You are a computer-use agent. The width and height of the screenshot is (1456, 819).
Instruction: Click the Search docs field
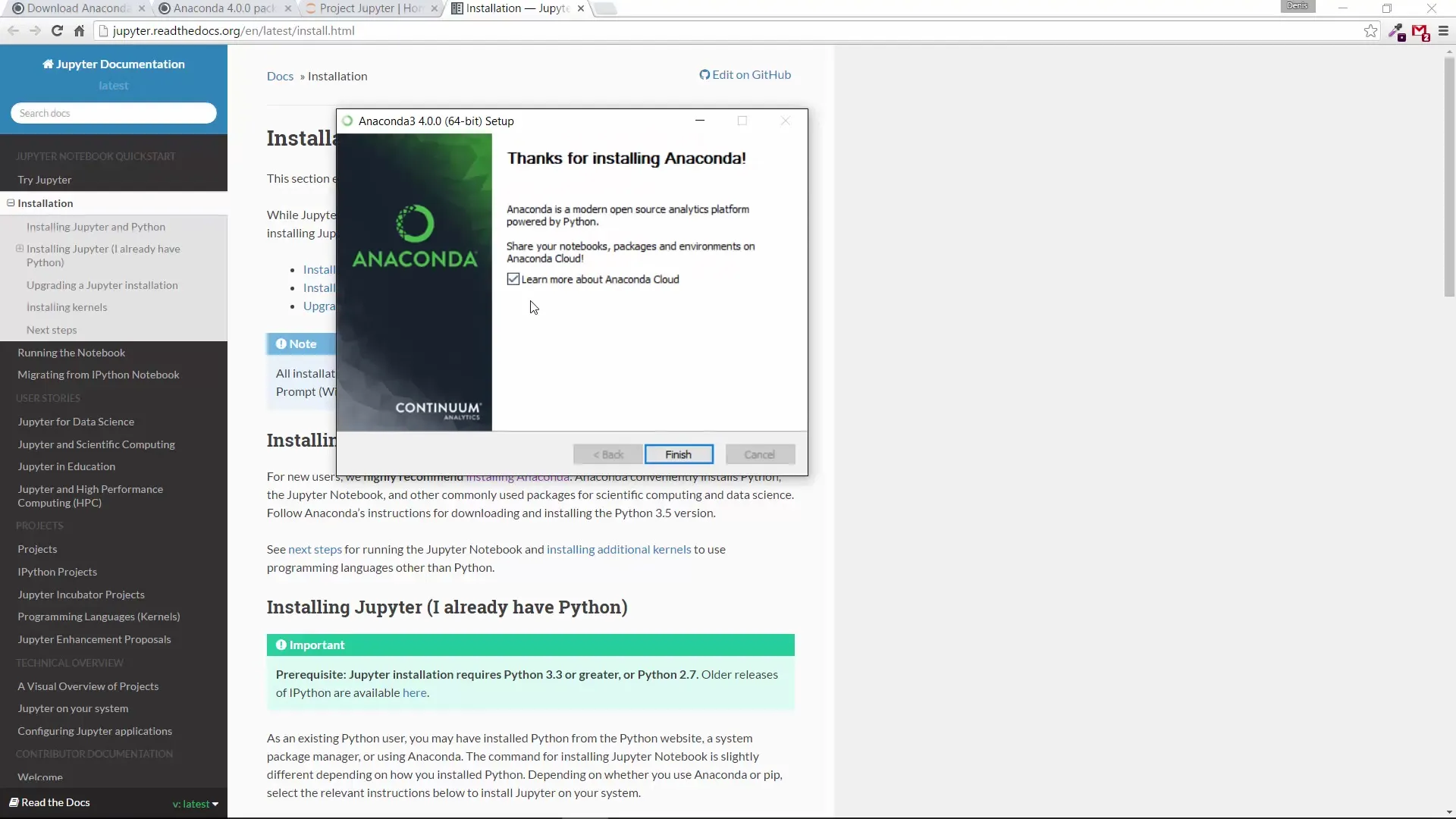tap(114, 113)
